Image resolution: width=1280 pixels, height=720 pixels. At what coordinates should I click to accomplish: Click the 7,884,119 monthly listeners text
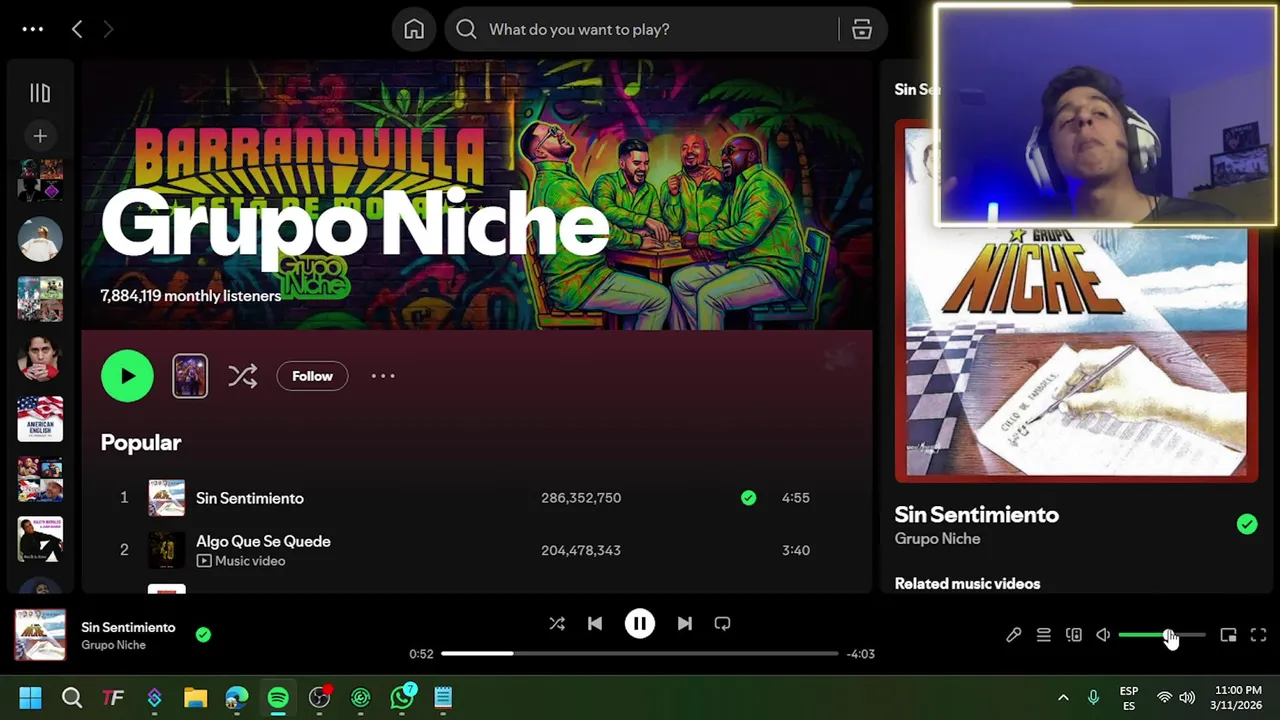[x=191, y=296]
